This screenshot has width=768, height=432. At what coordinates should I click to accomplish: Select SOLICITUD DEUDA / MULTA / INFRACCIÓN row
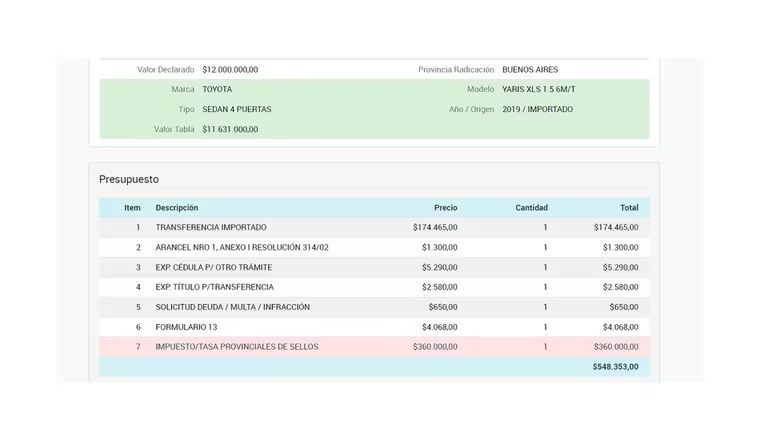(x=232, y=307)
